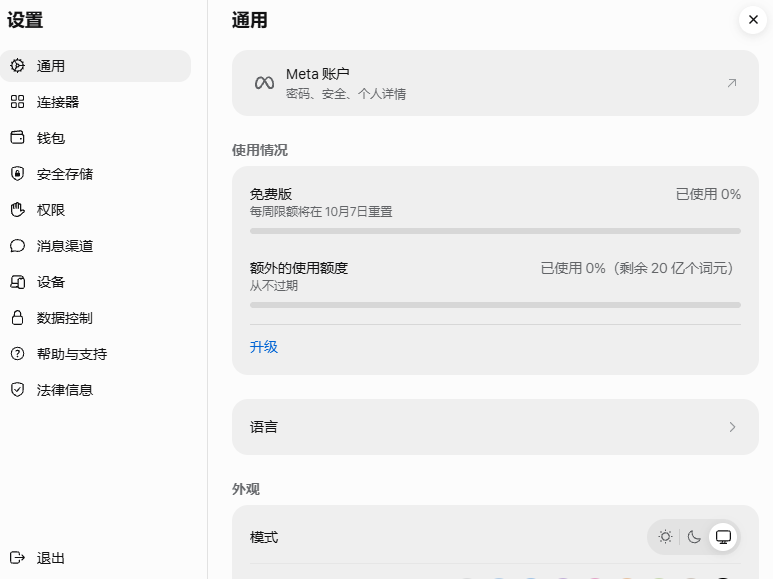
Task: Open the 通用 settings tab
Action: pyautogui.click(x=96, y=66)
